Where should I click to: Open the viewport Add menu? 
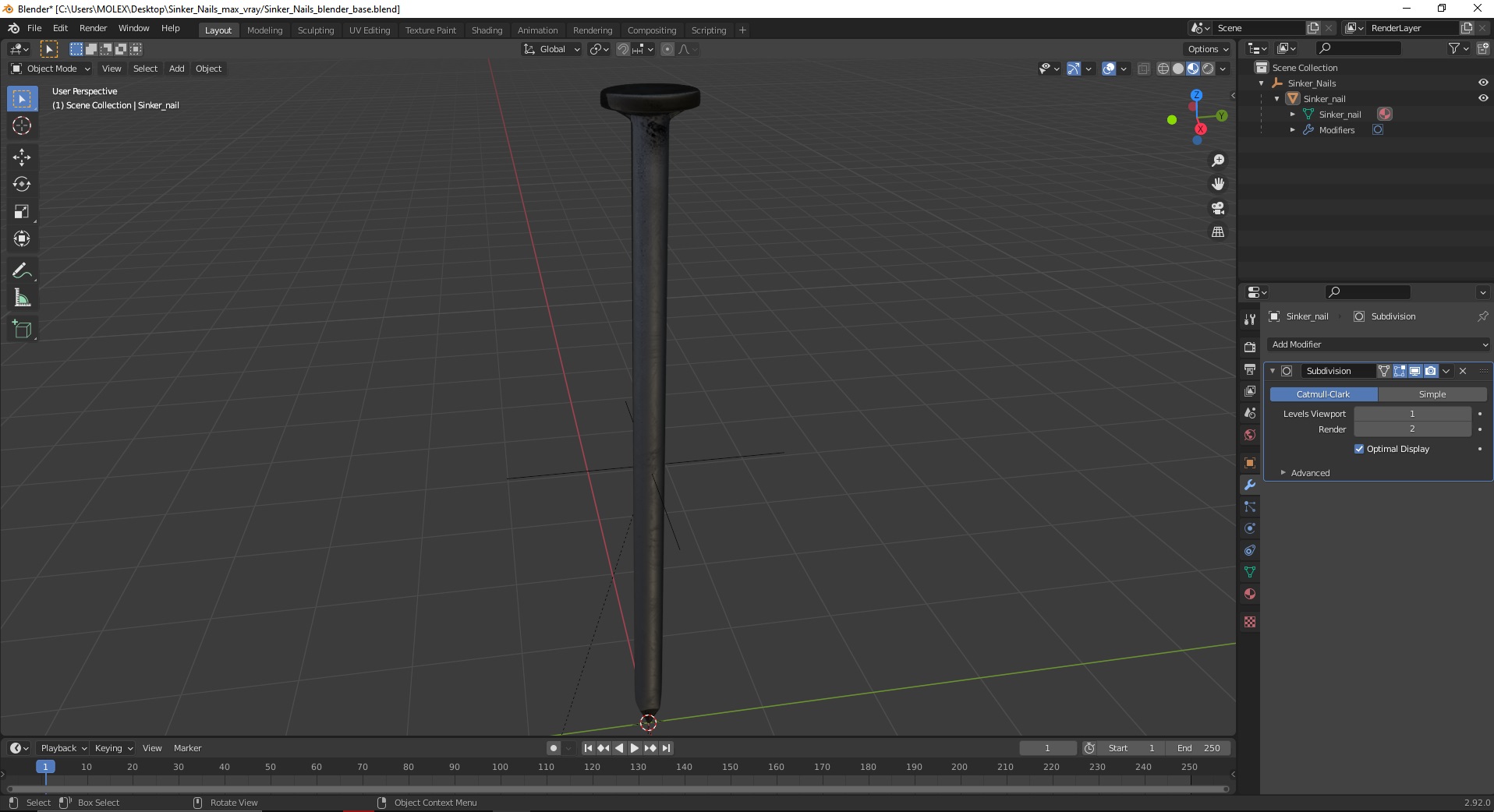177,69
